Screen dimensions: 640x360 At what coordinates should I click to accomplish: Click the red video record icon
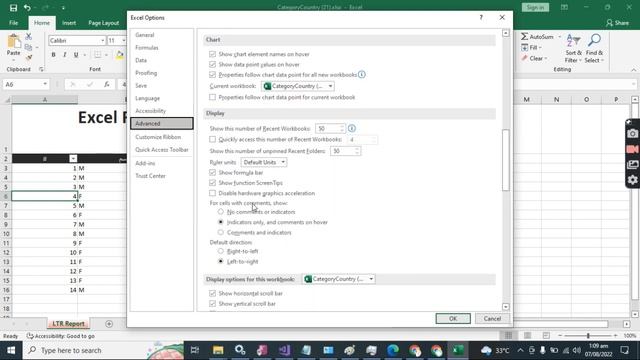point(632,149)
